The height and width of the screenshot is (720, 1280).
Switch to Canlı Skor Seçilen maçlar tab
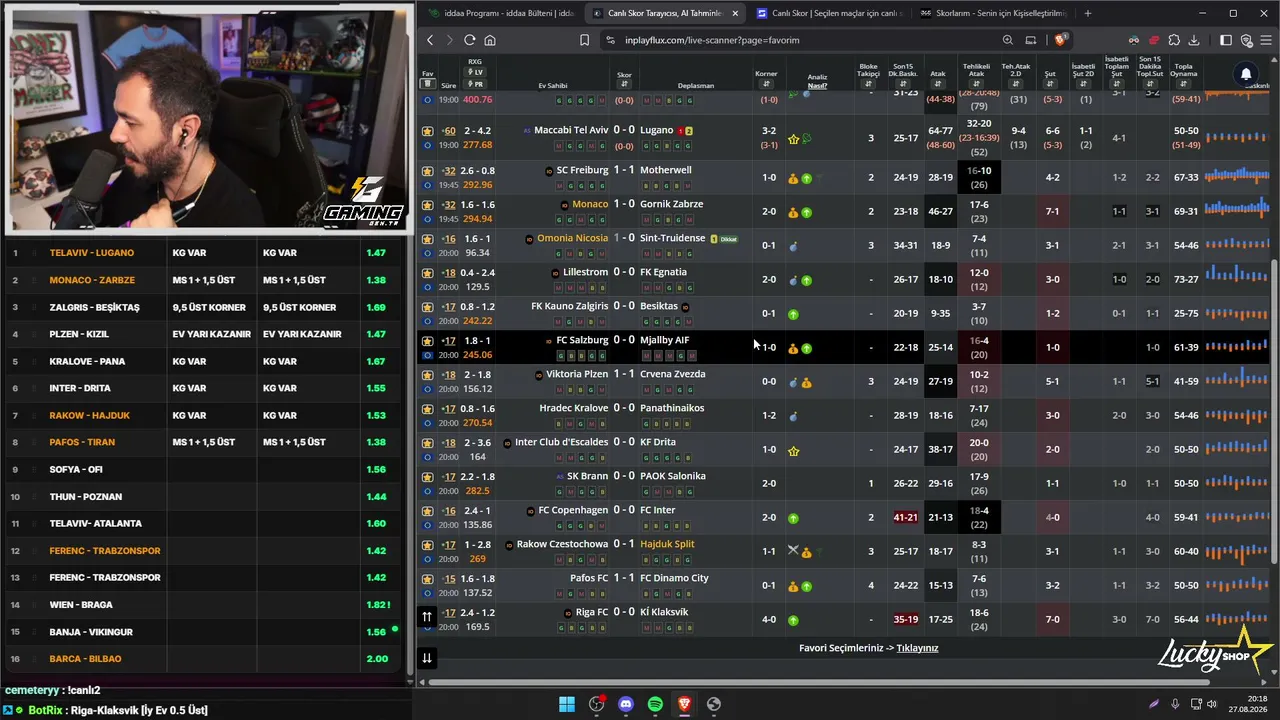829,13
